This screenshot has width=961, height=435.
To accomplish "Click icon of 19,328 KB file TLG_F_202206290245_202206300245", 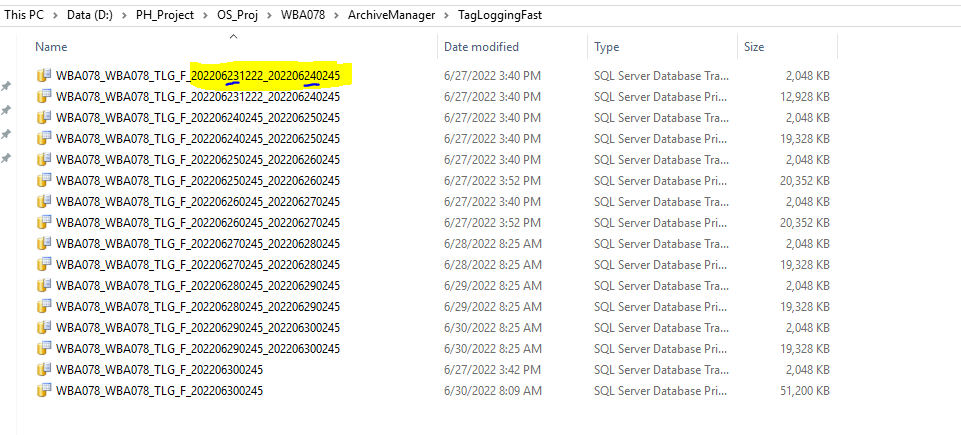I will point(44,348).
